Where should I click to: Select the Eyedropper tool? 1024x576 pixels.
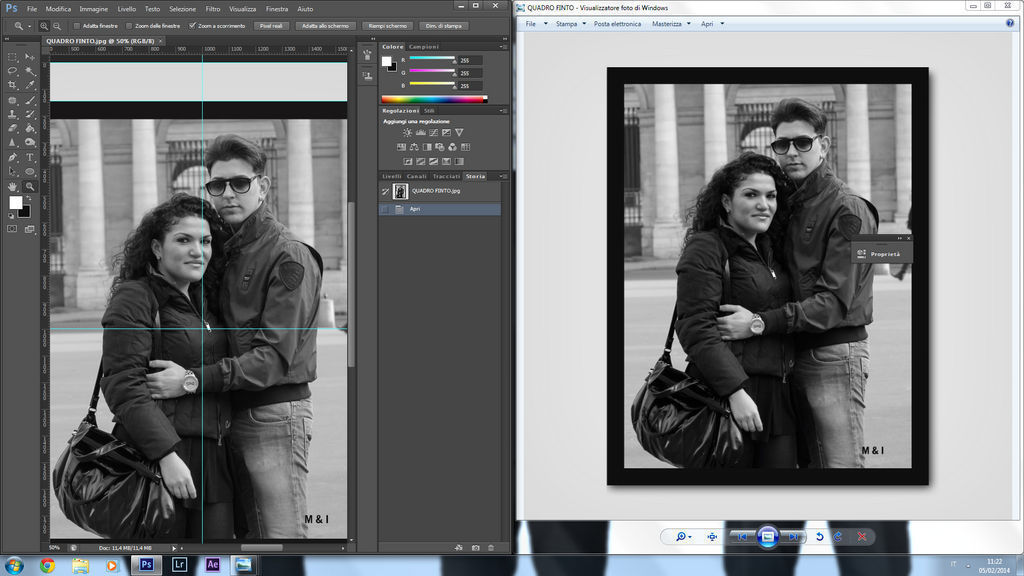point(29,86)
